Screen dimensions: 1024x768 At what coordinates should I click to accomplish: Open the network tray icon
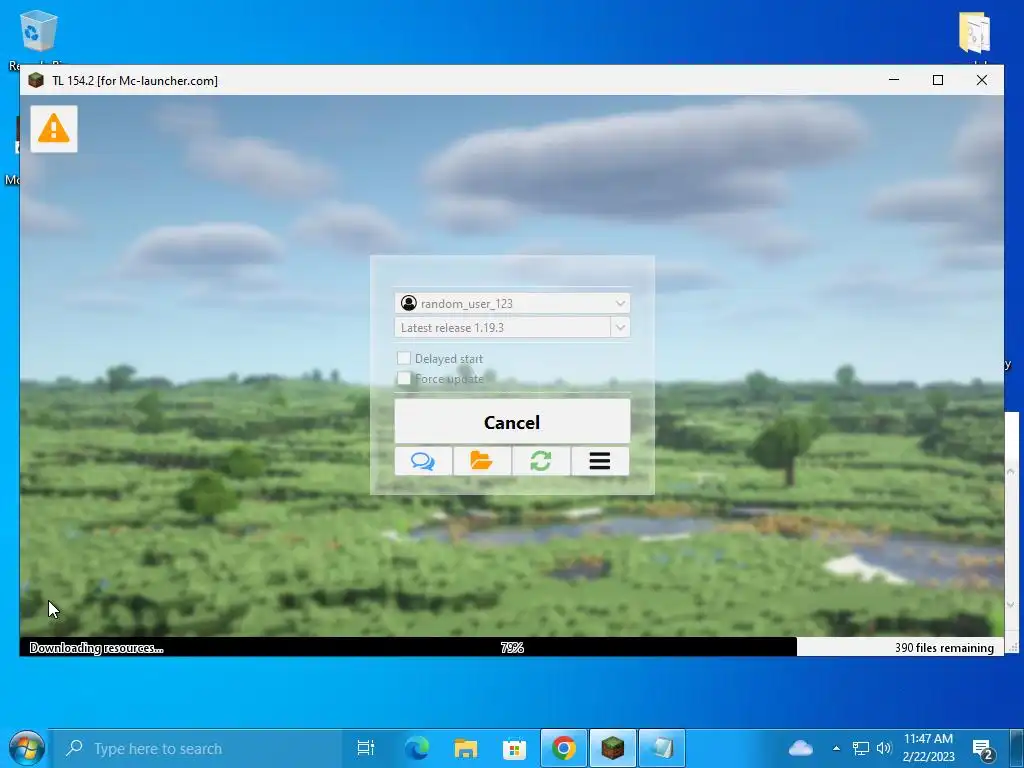coord(861,748)
